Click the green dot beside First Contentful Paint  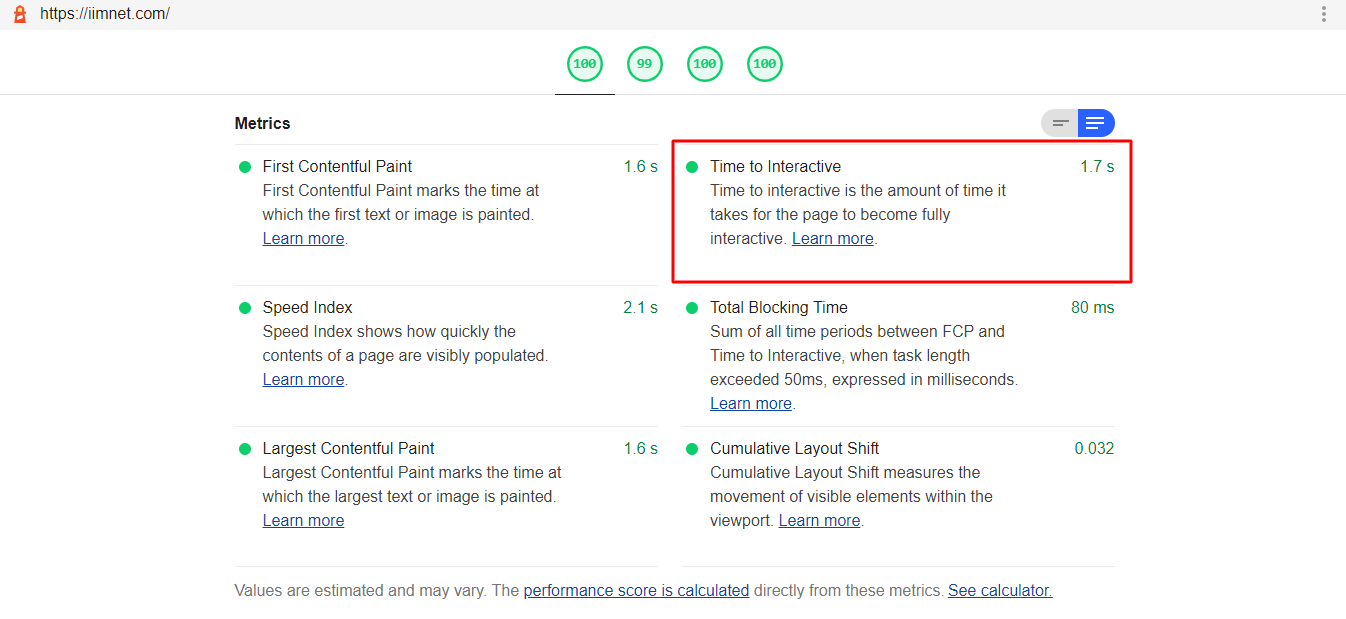coord(245,167)
